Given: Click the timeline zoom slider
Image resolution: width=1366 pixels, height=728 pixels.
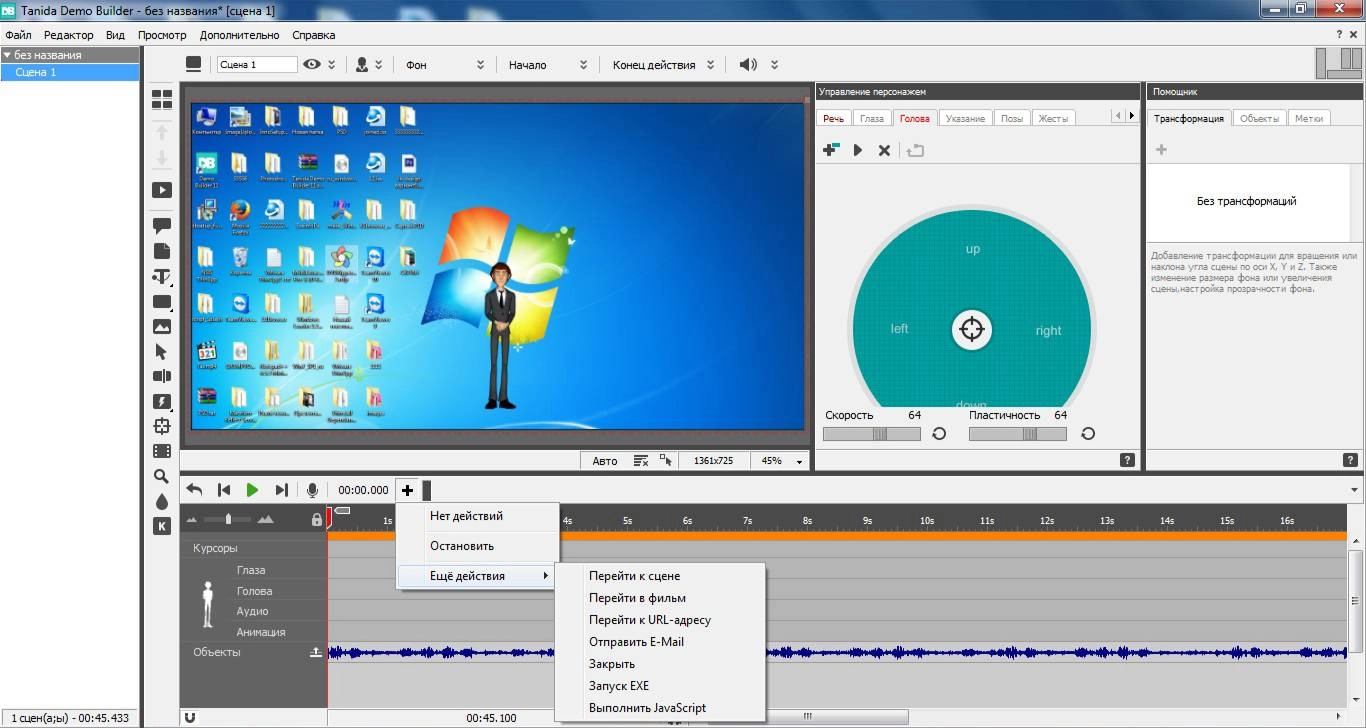Looking at the screenshot, I should tap(230, 519).
